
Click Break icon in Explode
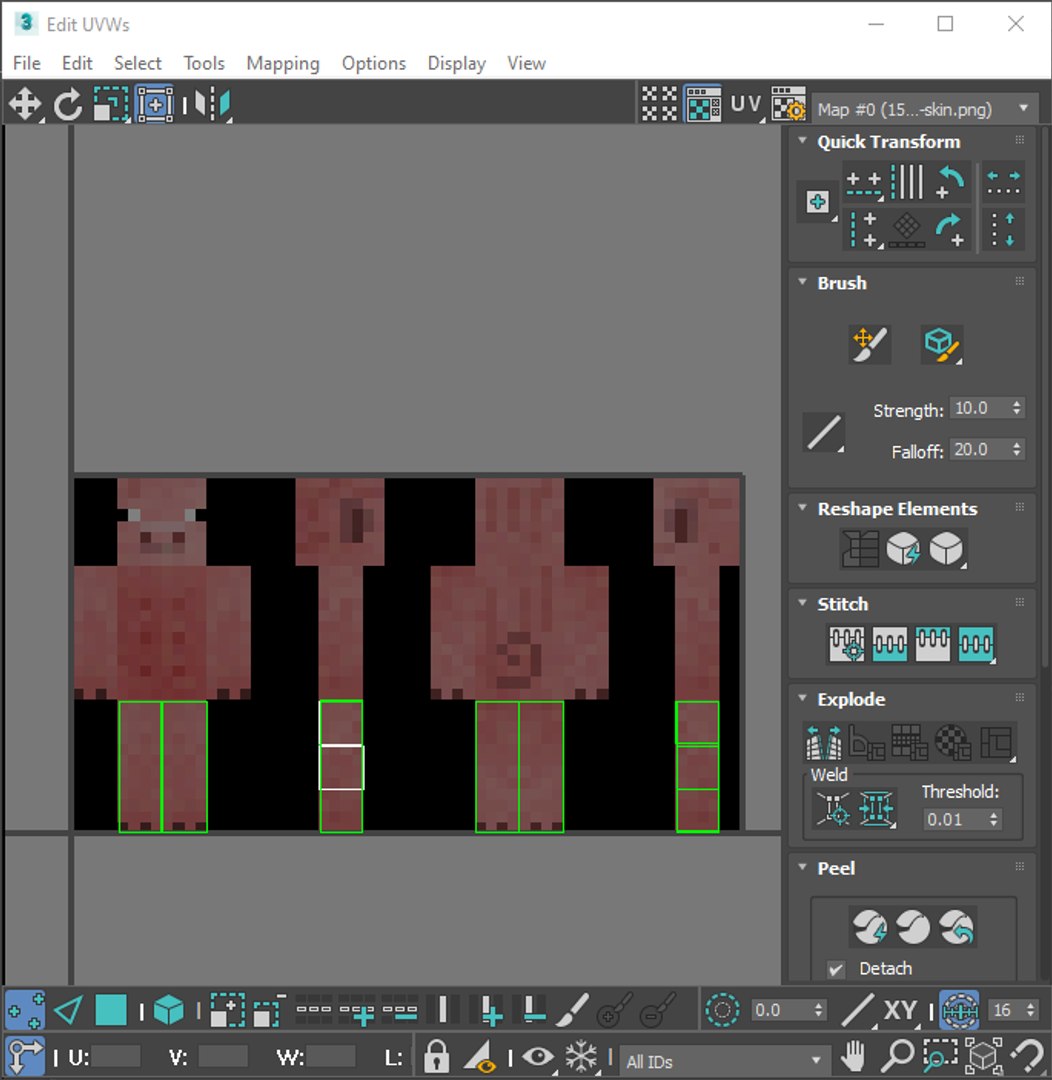[824, 742]
